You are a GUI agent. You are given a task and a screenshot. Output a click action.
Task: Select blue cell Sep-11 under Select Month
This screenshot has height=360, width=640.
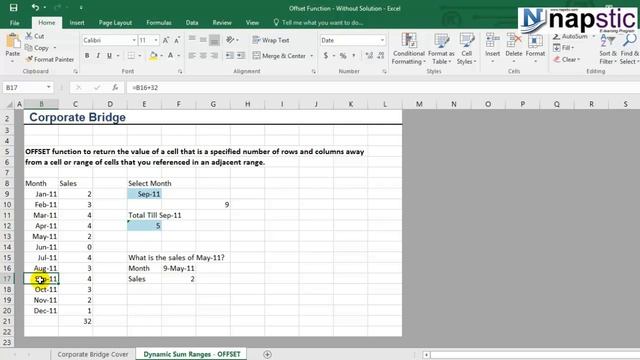144,194
